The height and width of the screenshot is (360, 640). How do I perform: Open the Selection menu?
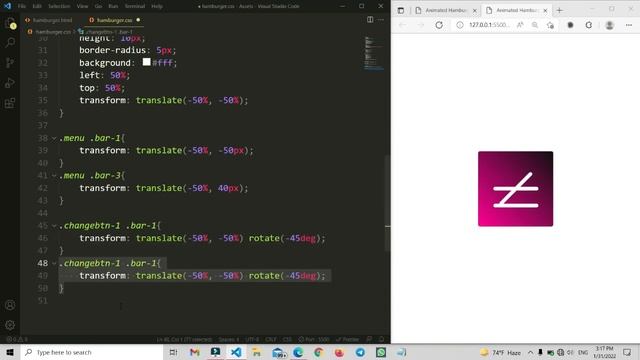coord(59,6)
